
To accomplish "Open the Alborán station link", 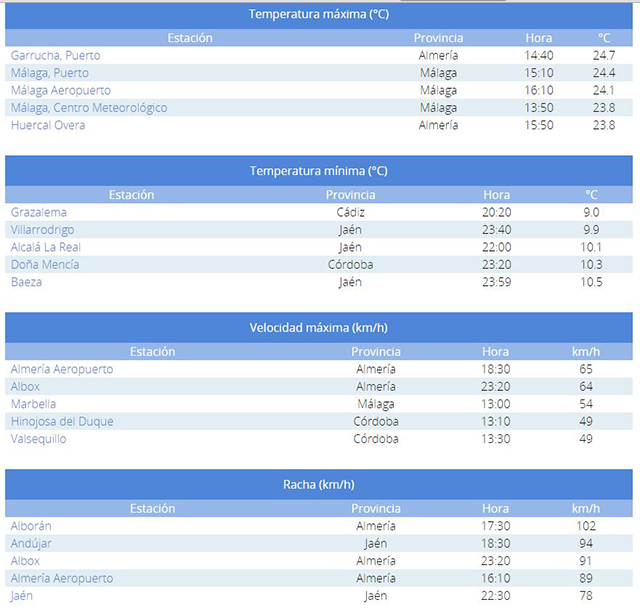I will 31,526.
